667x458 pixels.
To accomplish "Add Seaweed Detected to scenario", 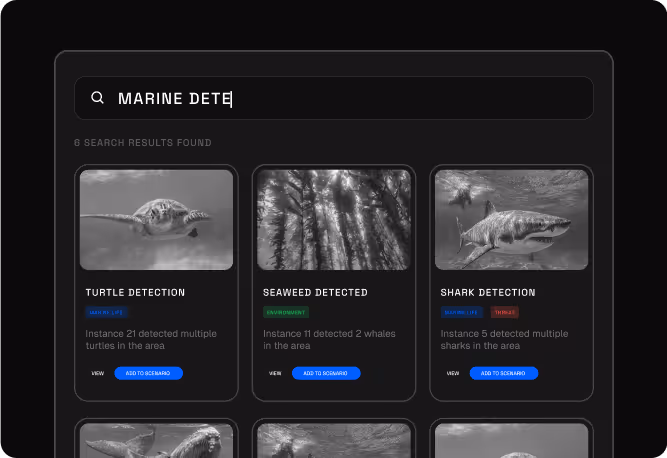I will point(326,373).
